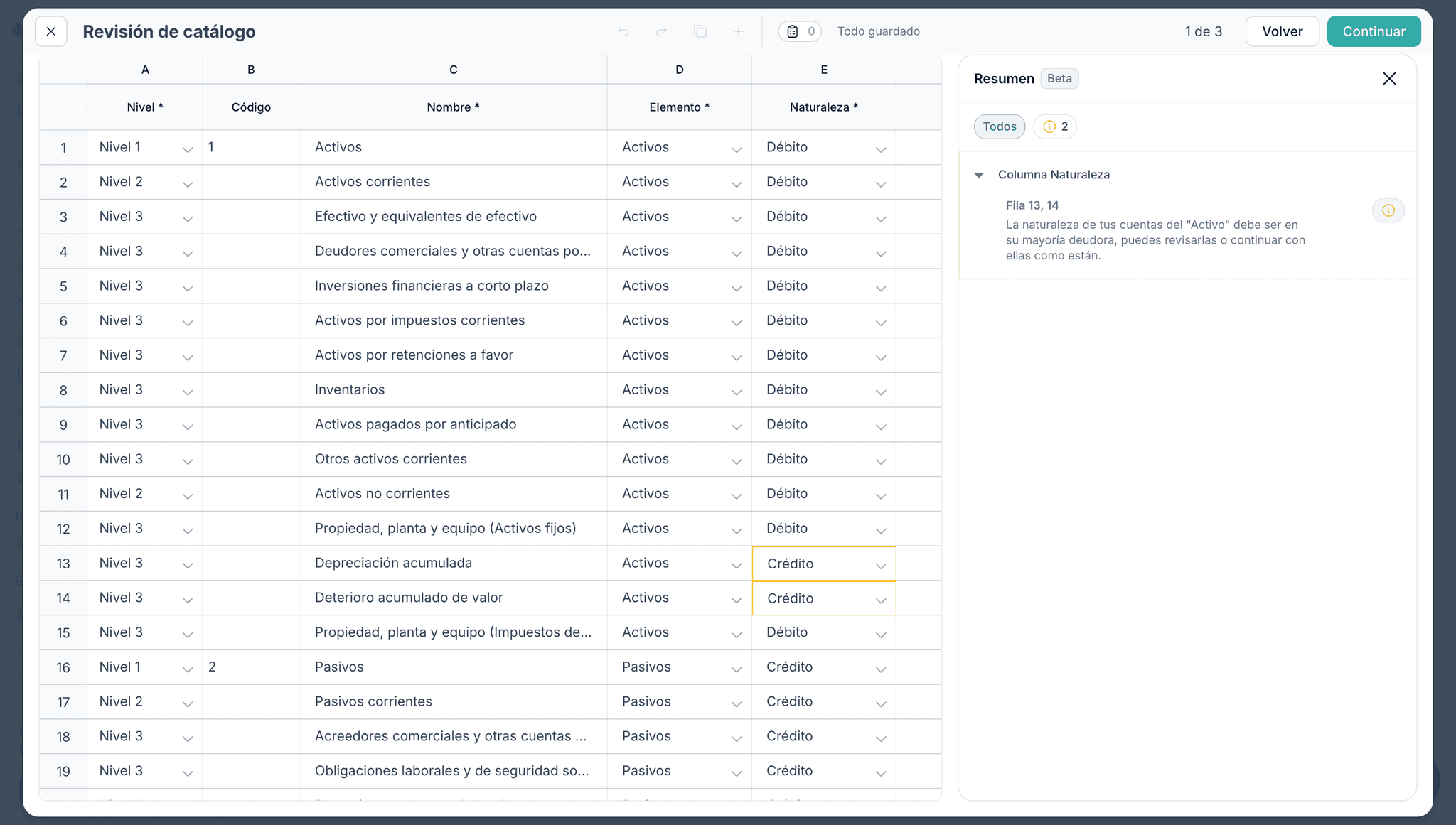Viewport: 1456px width, 825px height.
Task: Select the Todos filter chip
Action: [x=999, y=126]
